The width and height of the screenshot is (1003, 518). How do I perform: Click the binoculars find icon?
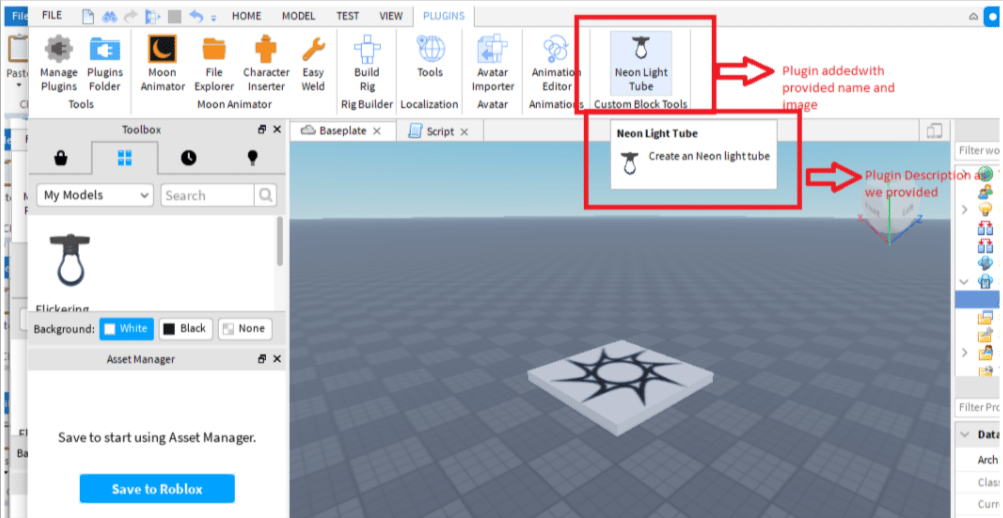pos(108,16)
